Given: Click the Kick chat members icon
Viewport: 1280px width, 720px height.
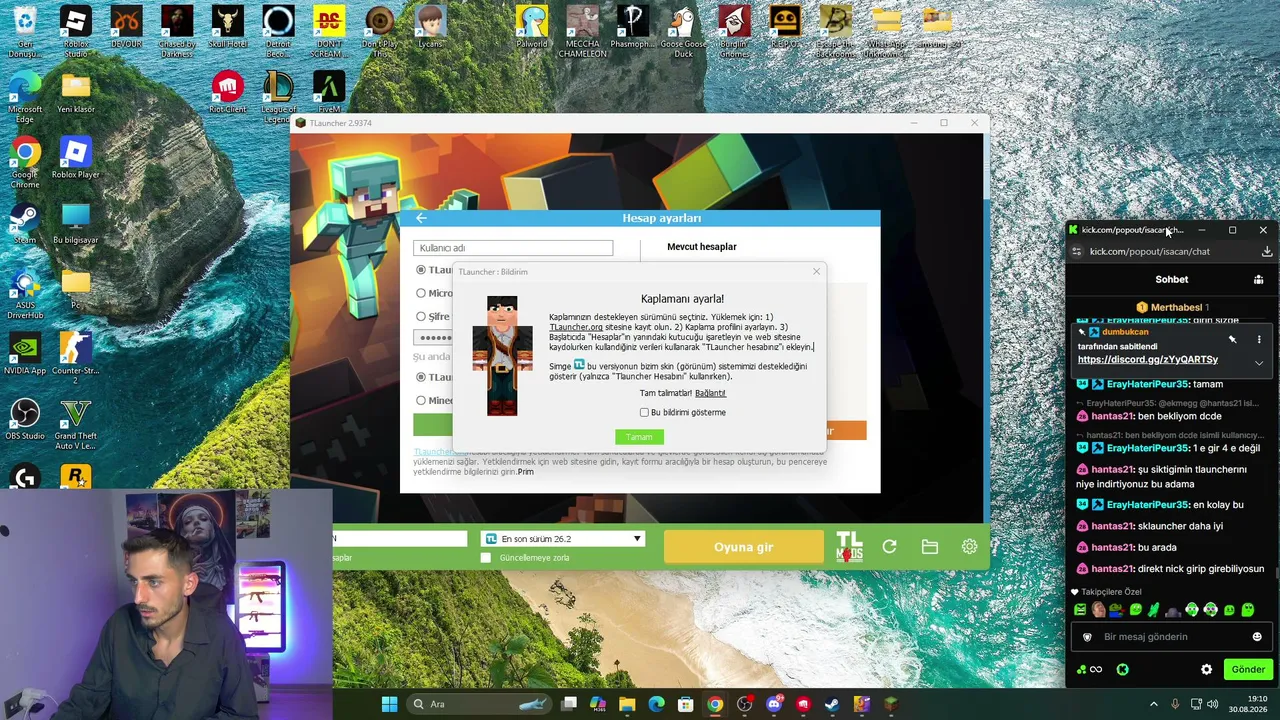Looking at the screenshot, I should click(1258, 280).
